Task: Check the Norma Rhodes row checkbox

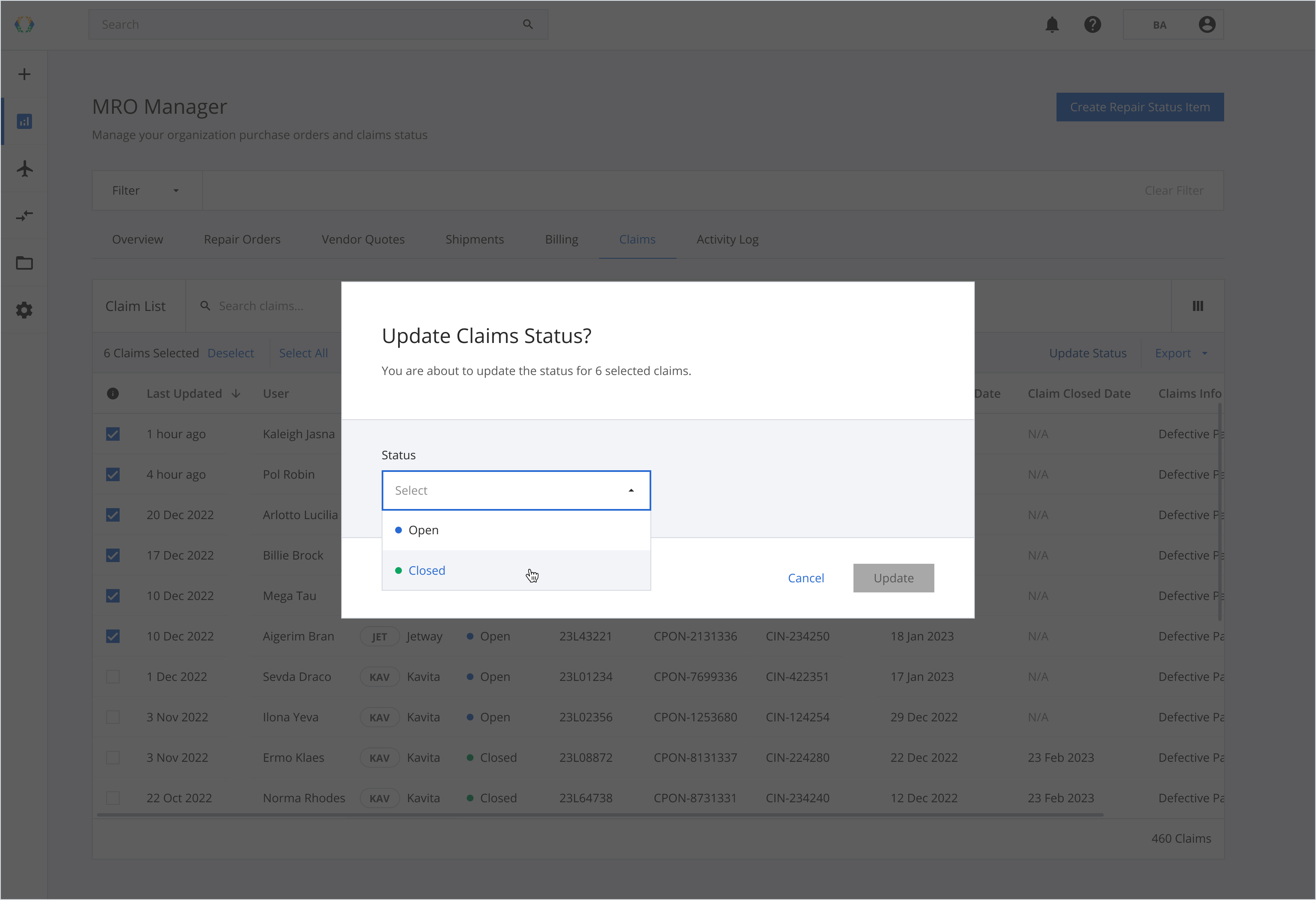Action: coord(113,798)
